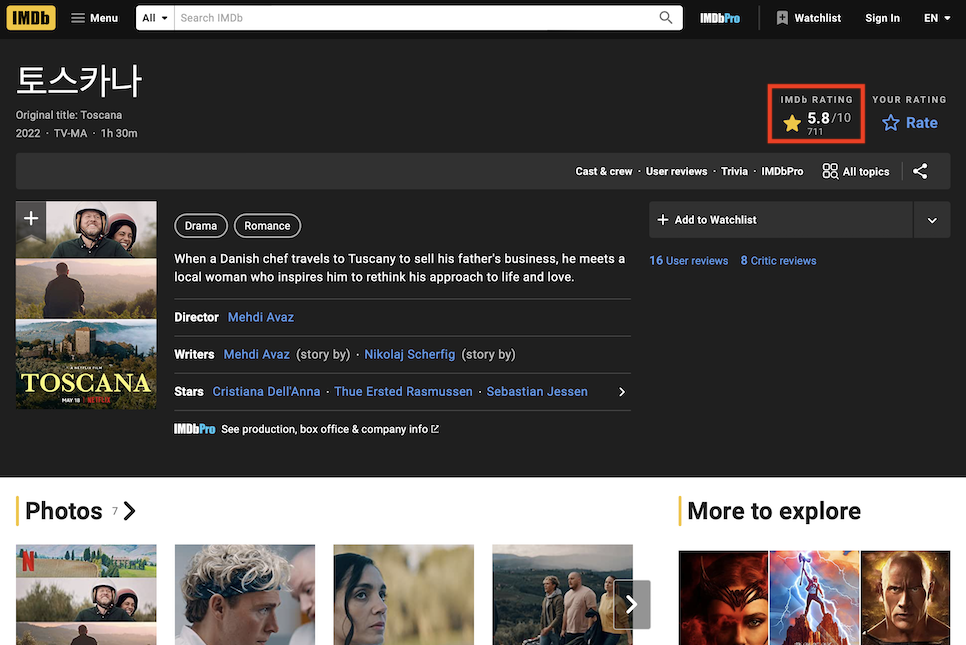Open the More to explore image
The width and height of the screenshot is (966, 645).
[x=814, y=598]
